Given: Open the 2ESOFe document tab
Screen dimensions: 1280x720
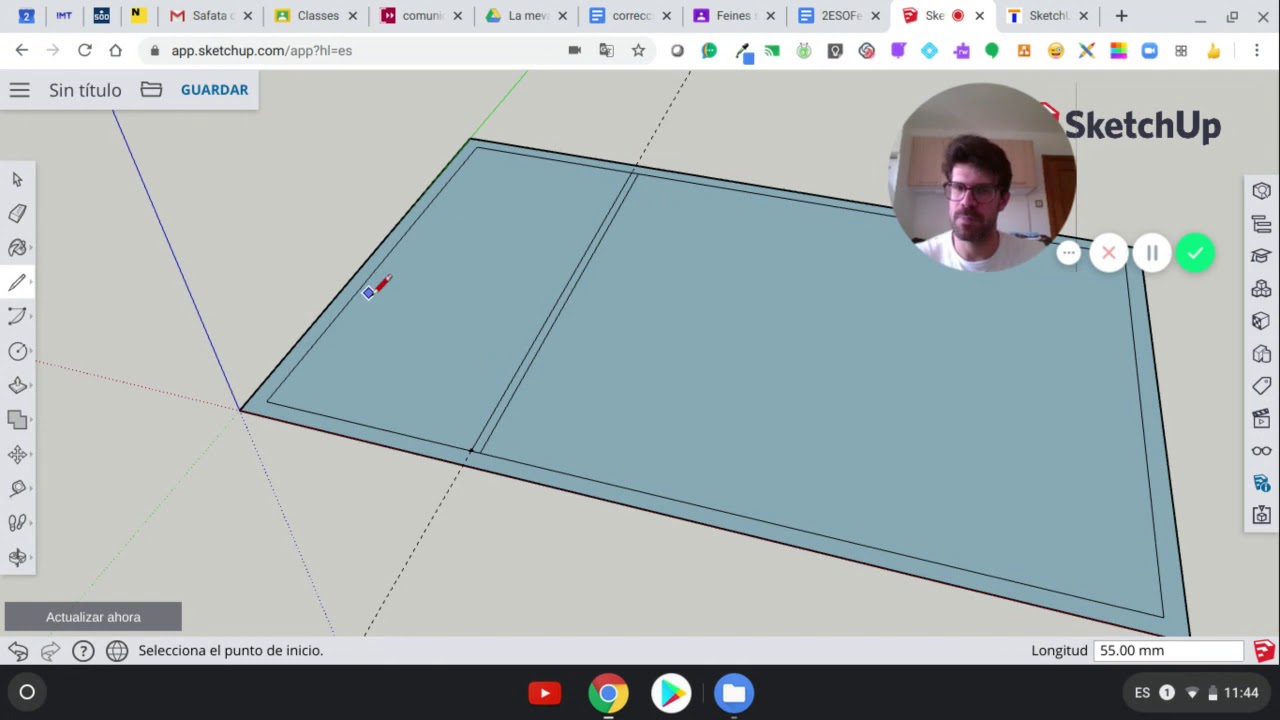Looking at the screenshot, I should point(838,16).
